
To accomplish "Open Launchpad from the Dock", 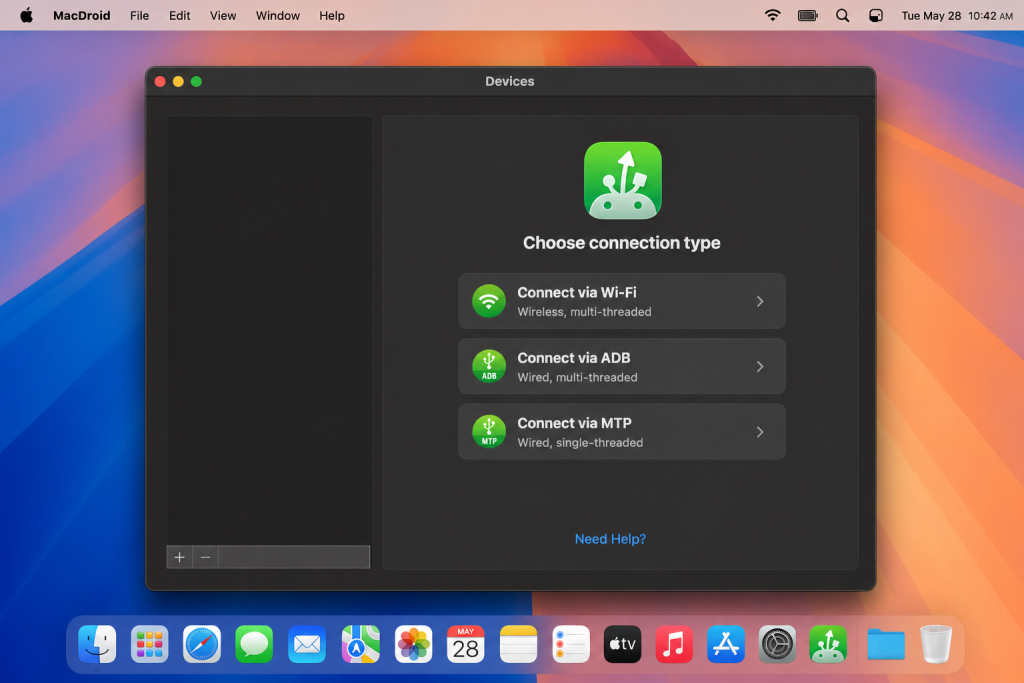I will pyautogui.click(x=150, y=644).
